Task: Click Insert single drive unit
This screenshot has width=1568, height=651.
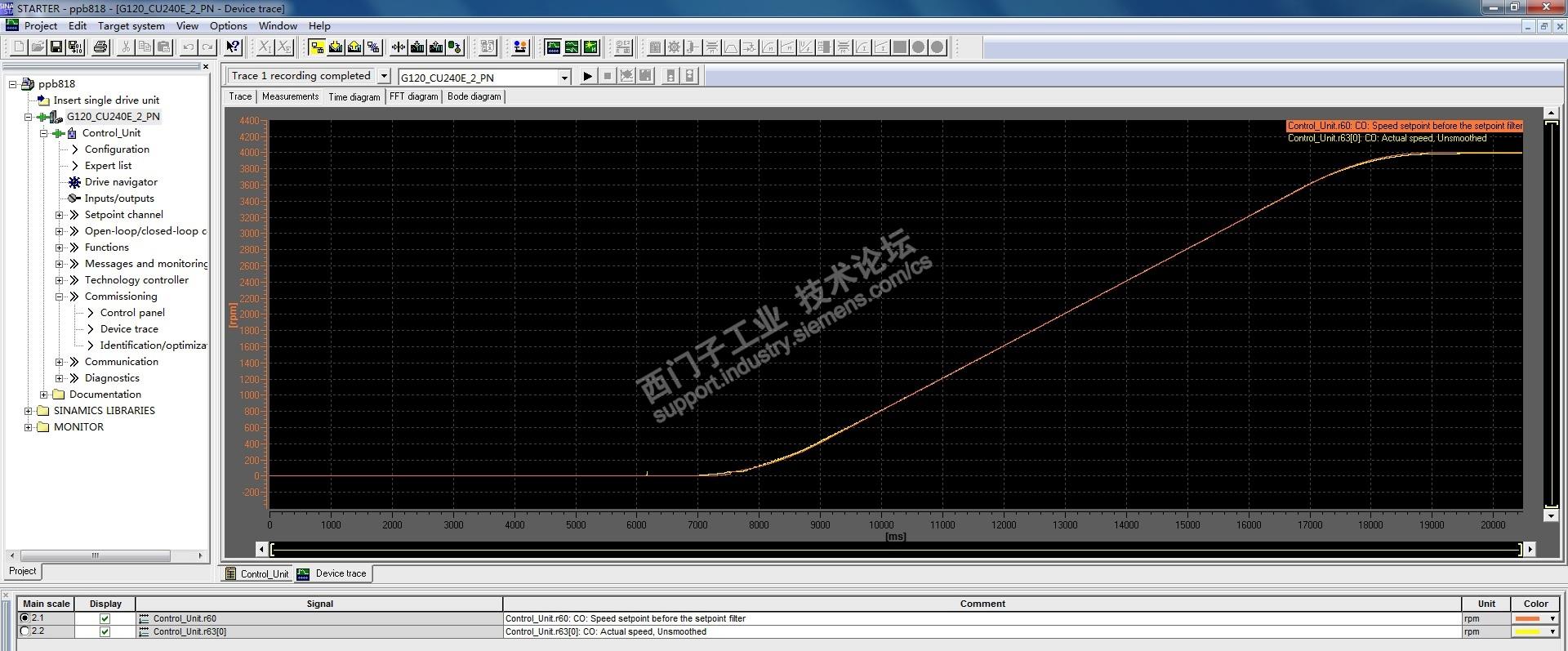Action: click(x=106, y=100)
